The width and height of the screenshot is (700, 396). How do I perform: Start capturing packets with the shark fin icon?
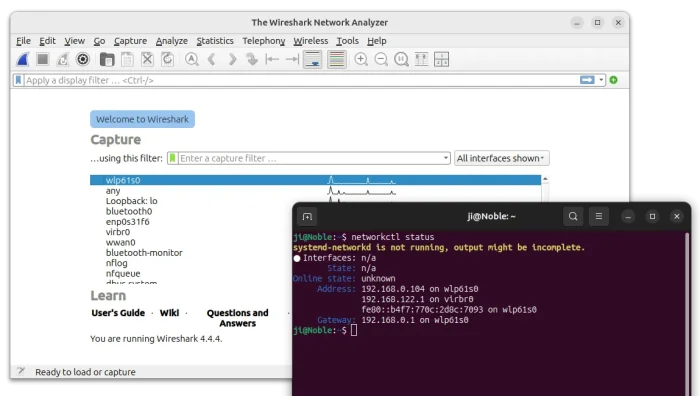click(23, 59)
